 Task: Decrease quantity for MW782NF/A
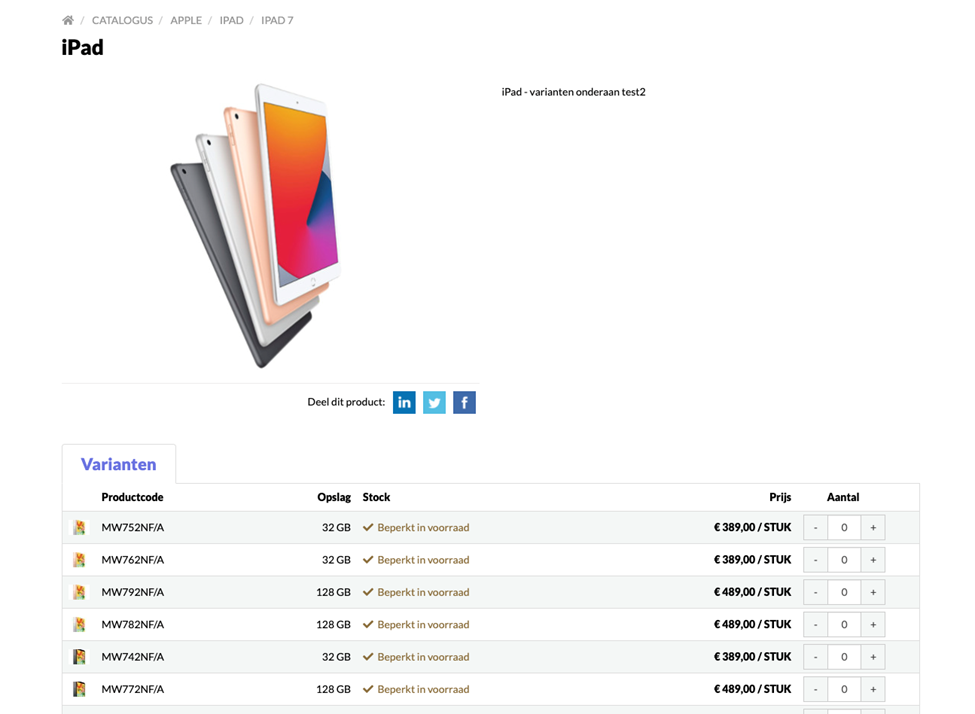(x=815, y=624)
